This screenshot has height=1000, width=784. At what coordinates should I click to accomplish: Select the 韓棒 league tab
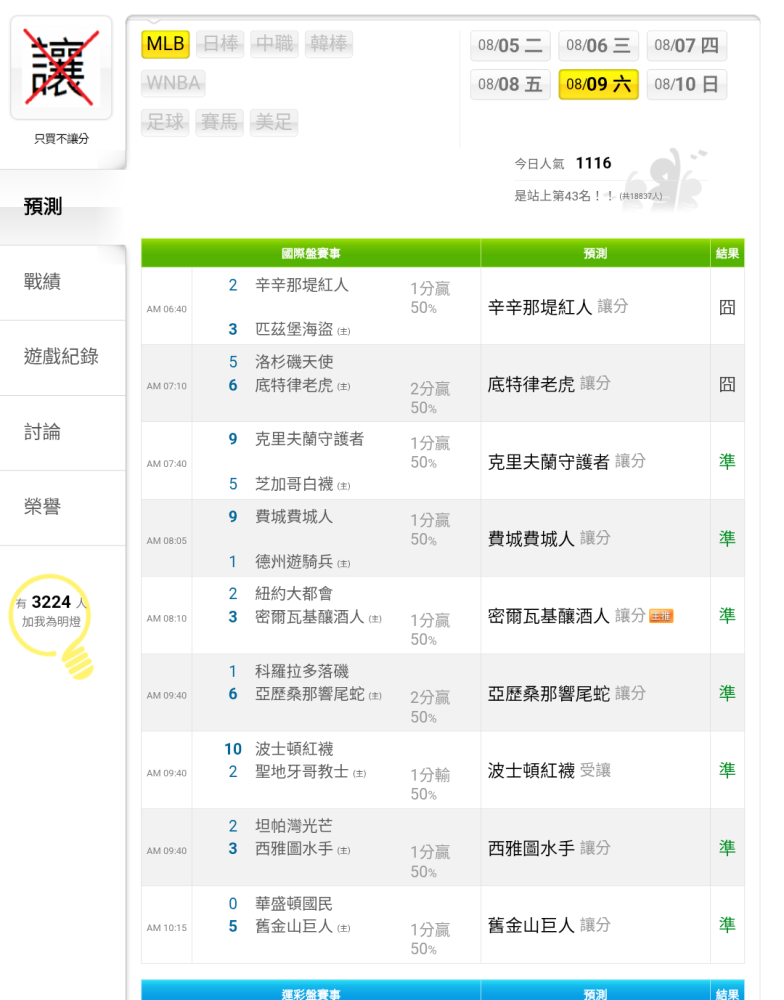pos(329,44)
